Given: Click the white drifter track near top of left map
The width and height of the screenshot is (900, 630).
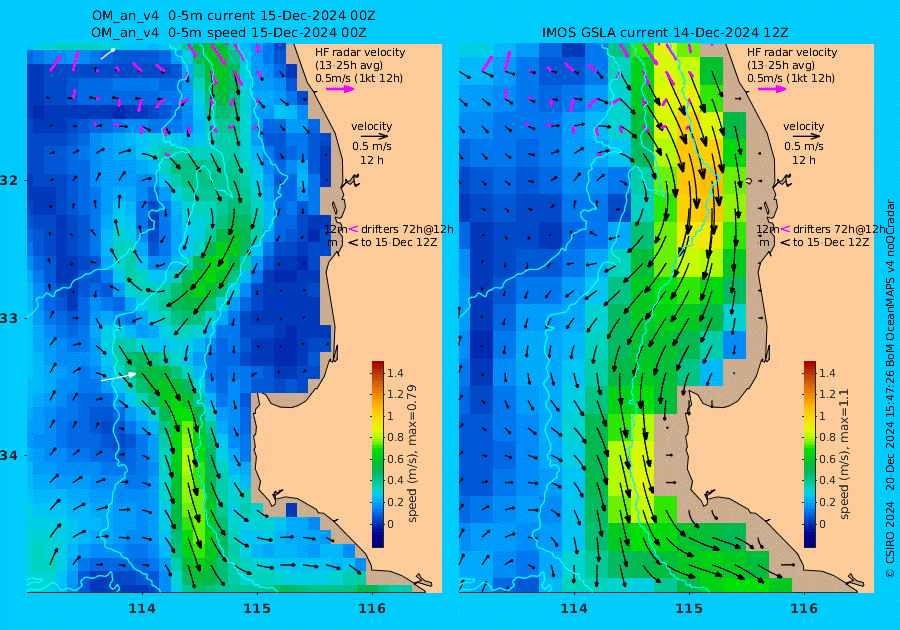Looking at the screenshot, I should [x=107, y=54].
